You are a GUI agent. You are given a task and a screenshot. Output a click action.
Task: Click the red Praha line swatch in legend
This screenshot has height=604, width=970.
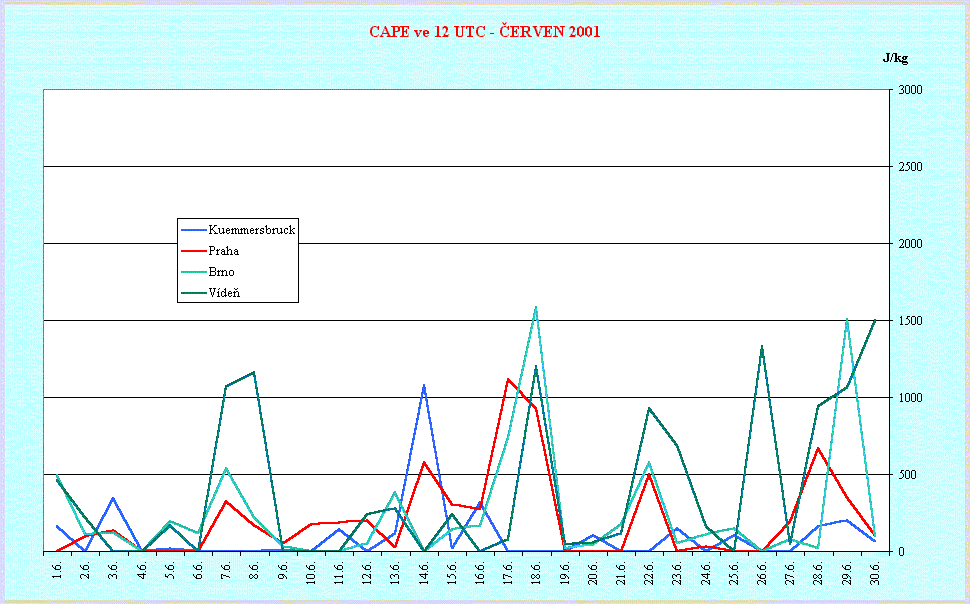pyautogui.click(x=192, y=251)
